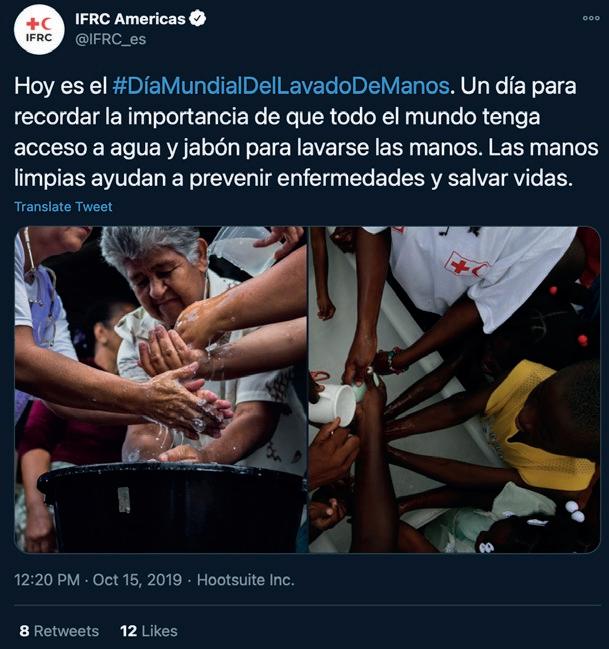Click the tweet text paragraph
Viewport: 609px width, 649px height.
[x=306, y=132]
